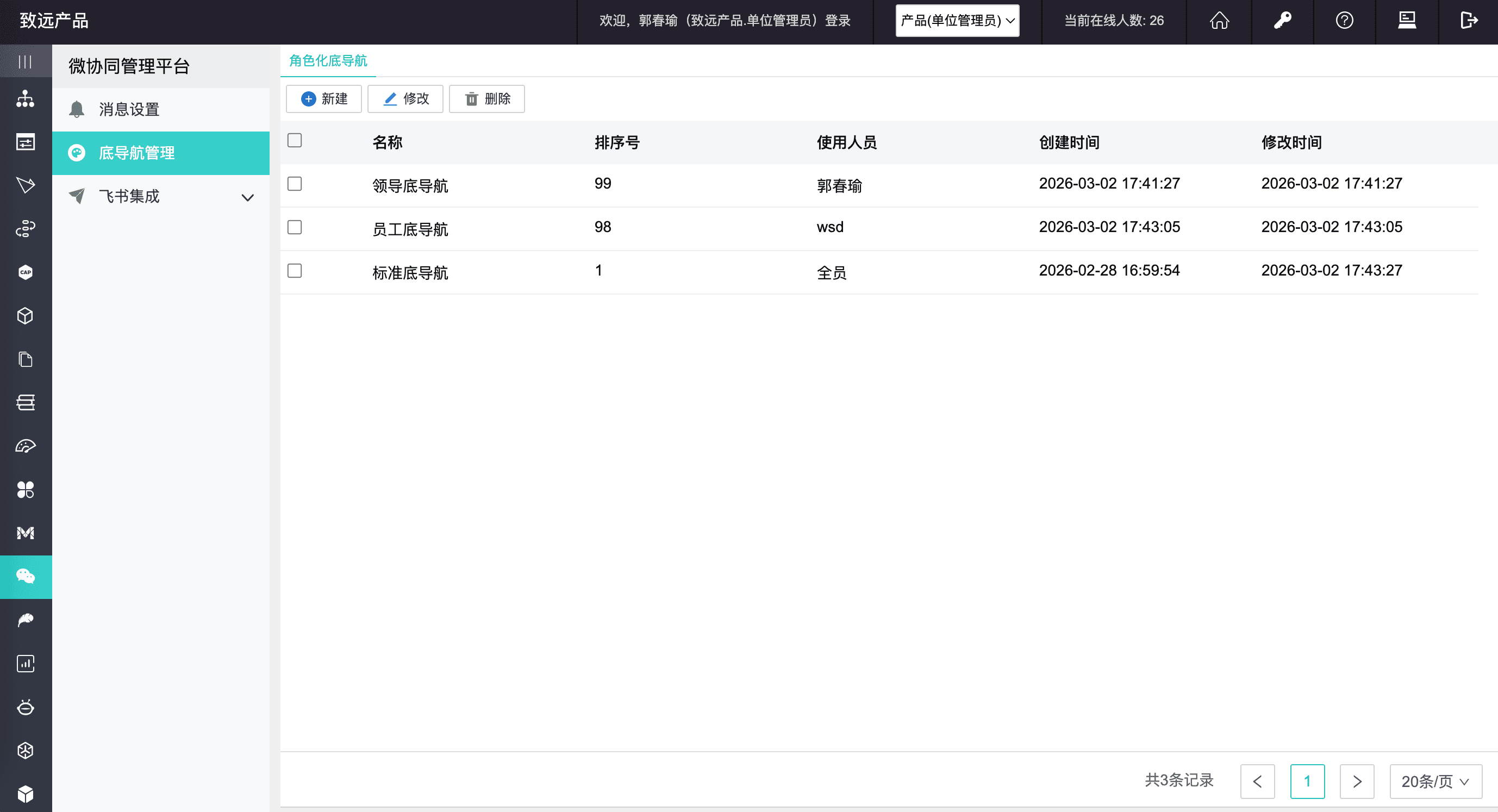Go to the home page icon

(1220, 20)
